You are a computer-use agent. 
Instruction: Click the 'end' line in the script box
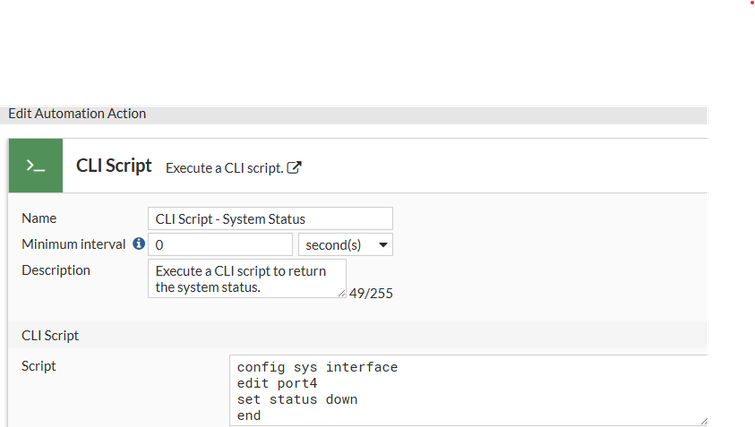point(249,415)
